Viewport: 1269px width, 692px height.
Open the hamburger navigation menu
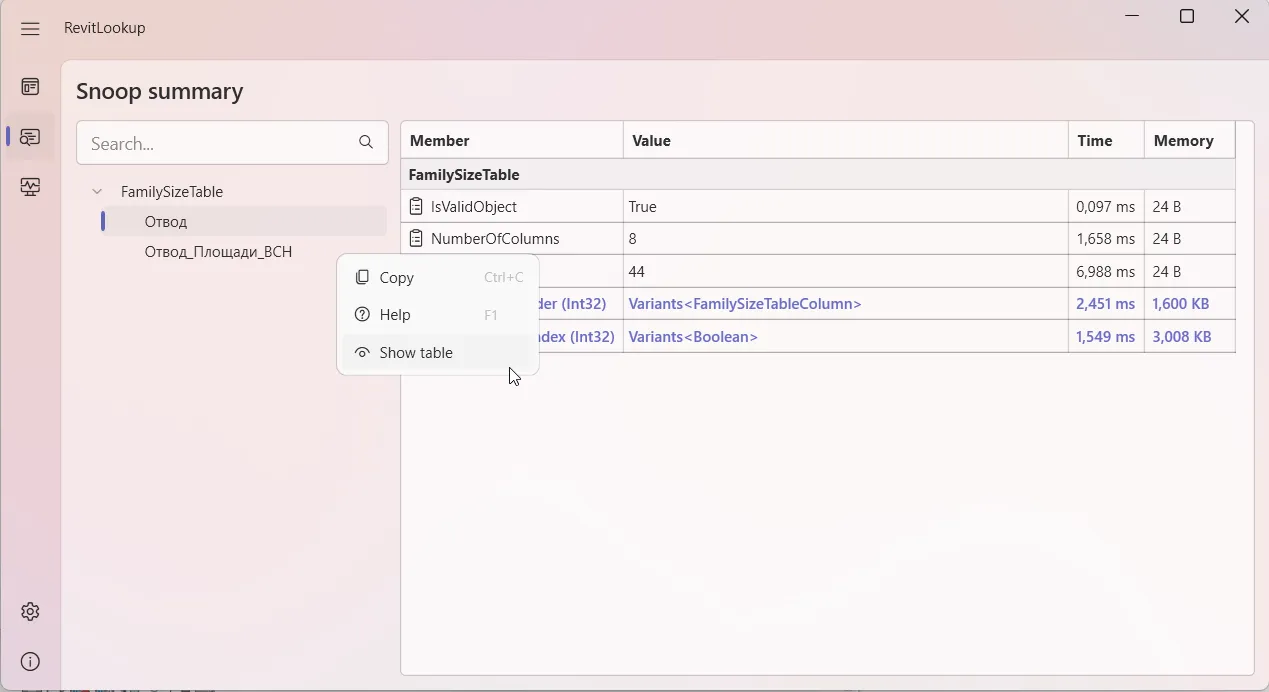(30, 29)
